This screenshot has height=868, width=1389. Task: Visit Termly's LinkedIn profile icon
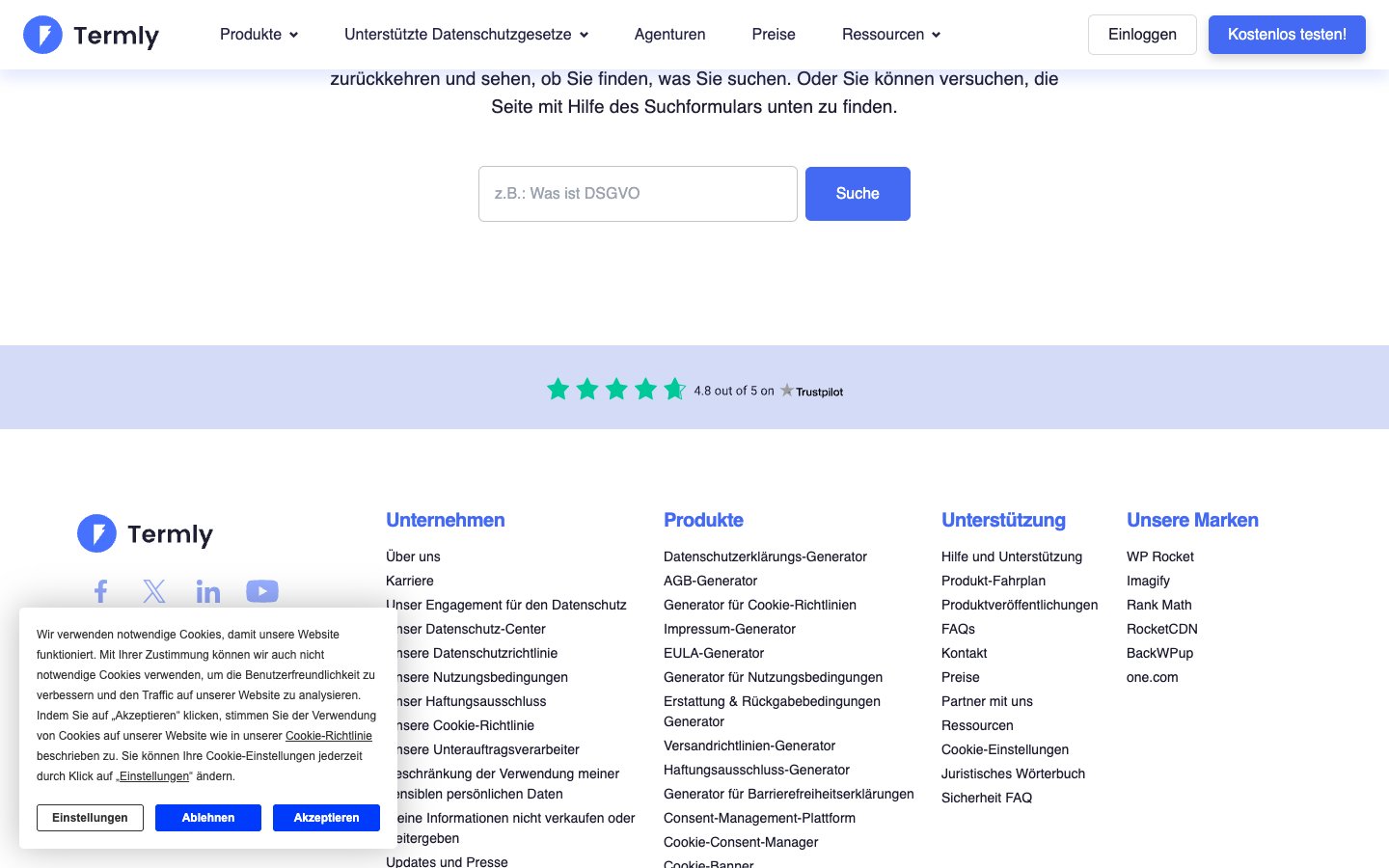tap(208, 591)
